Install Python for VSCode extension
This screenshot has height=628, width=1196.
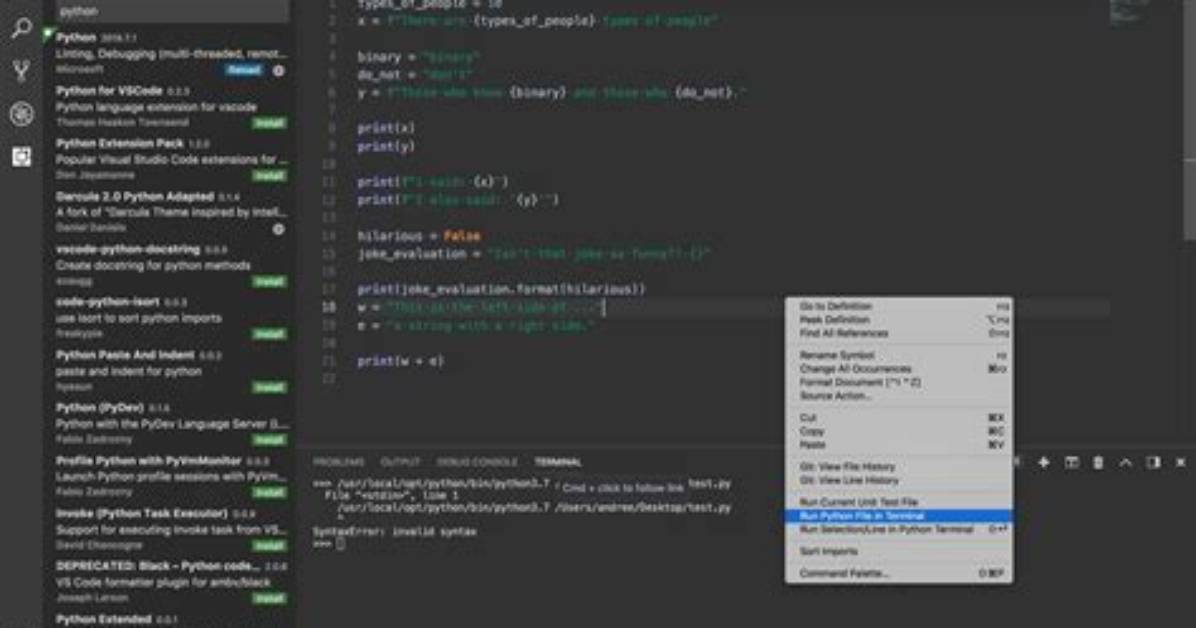[269, 123]
